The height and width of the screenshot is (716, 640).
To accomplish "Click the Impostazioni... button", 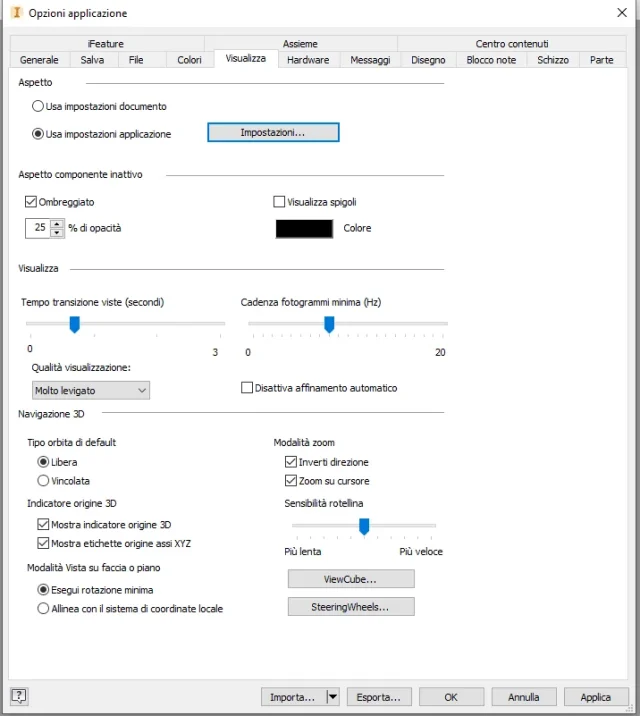I will coord(273,132).
